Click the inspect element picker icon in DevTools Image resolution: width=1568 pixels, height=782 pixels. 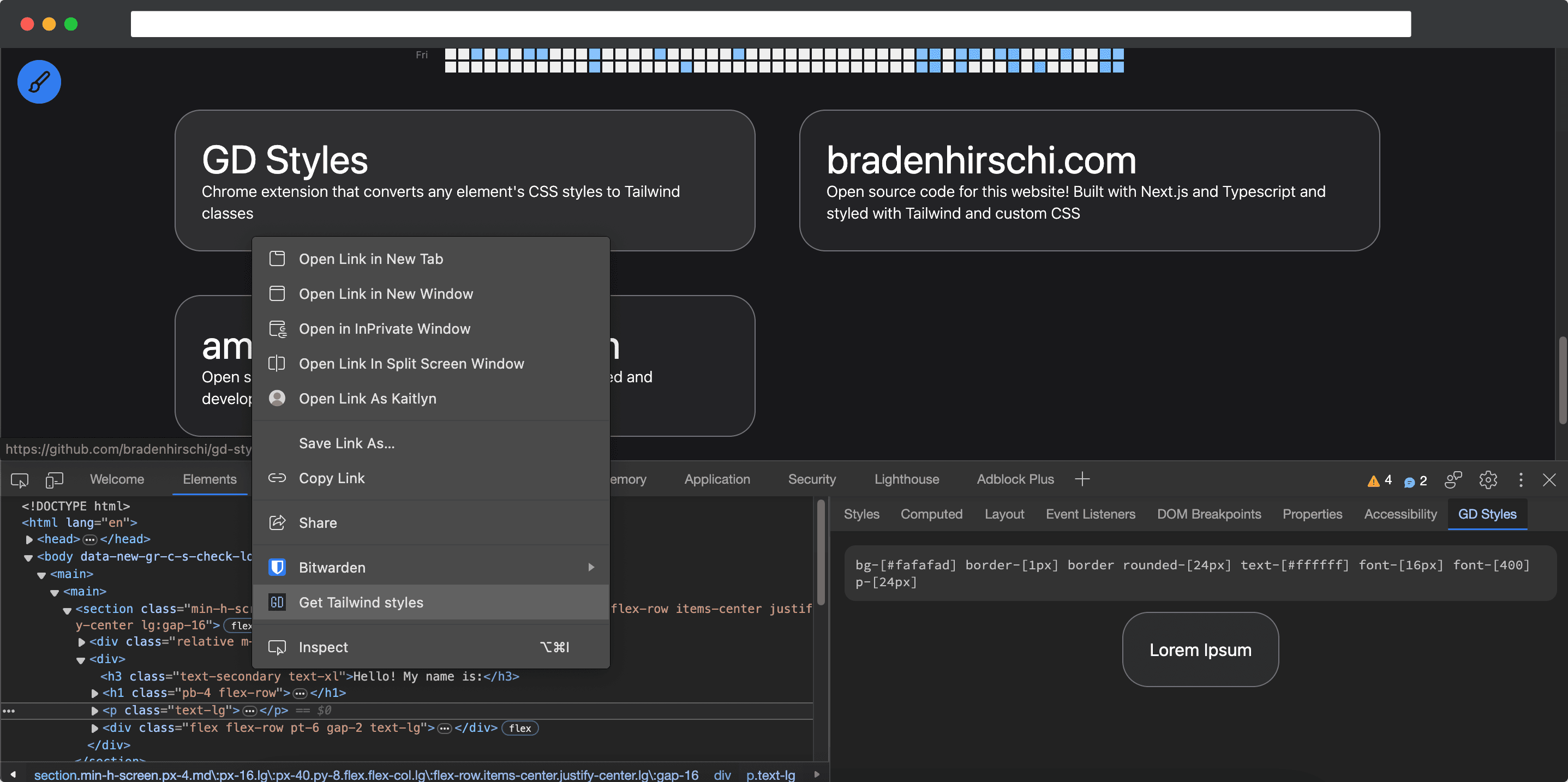click(20, 480)
